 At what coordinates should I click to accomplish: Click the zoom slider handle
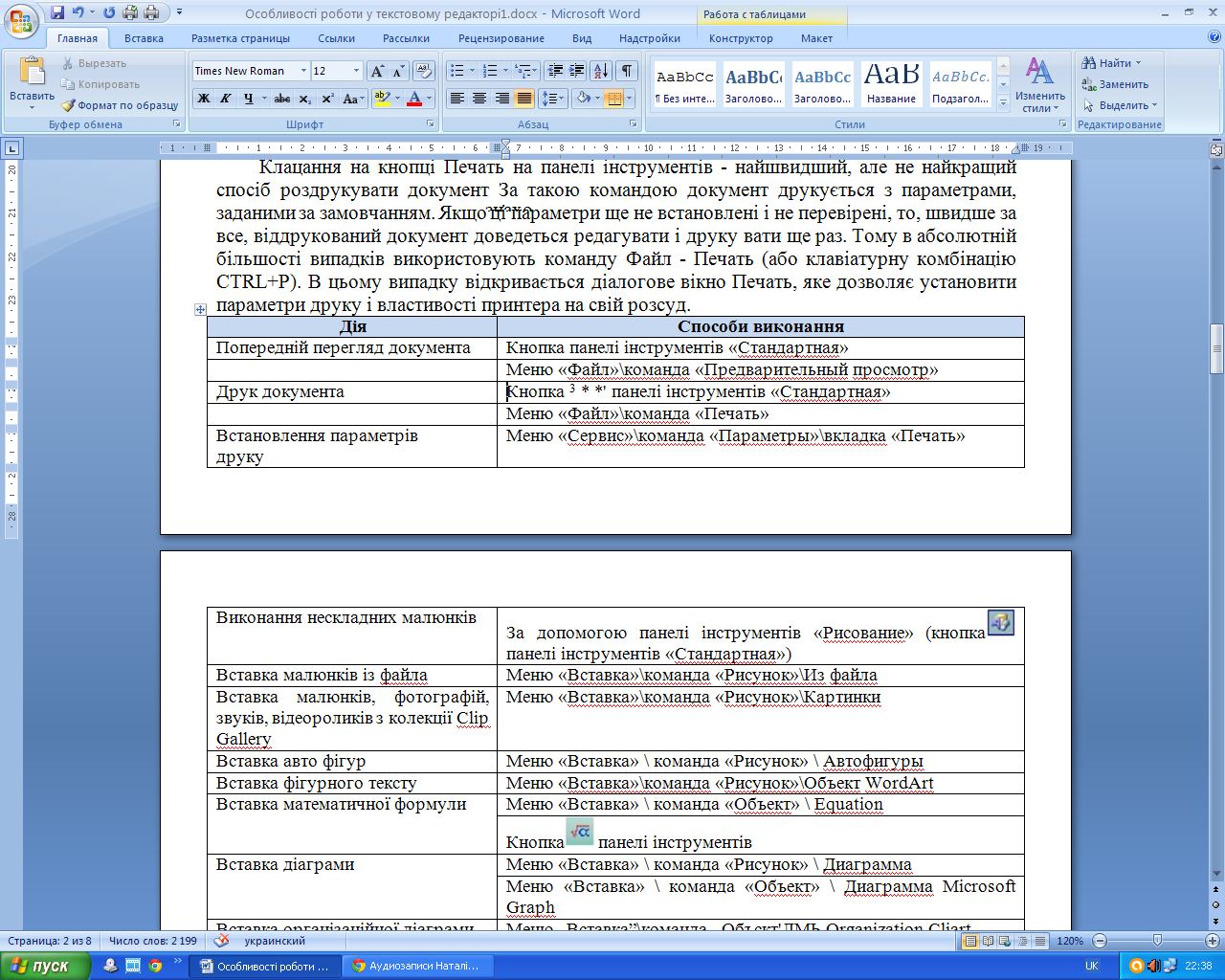coord(1157,941)
